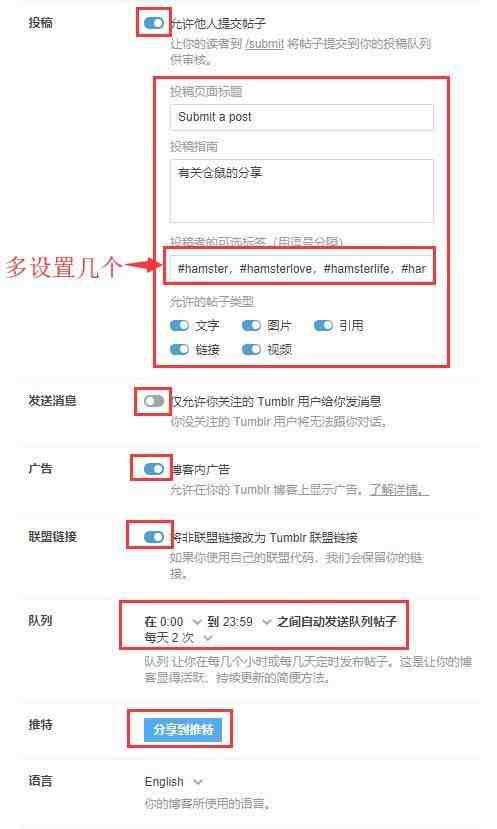
Task: Open the /submit link
Action: pos(264,43)
